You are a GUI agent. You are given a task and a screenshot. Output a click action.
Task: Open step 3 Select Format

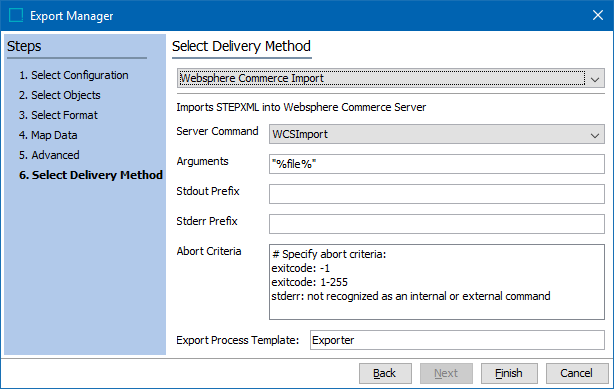click(58, 115)
